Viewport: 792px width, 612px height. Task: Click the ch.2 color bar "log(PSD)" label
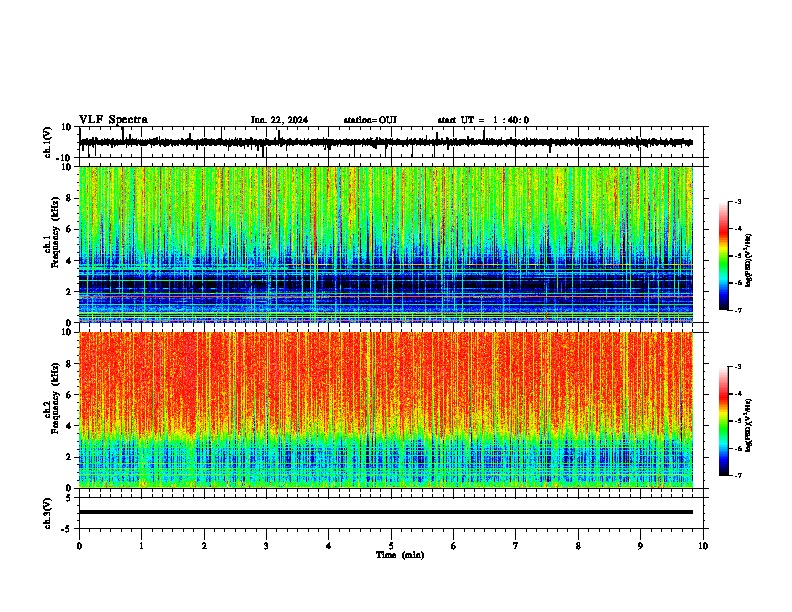[748, 425]
